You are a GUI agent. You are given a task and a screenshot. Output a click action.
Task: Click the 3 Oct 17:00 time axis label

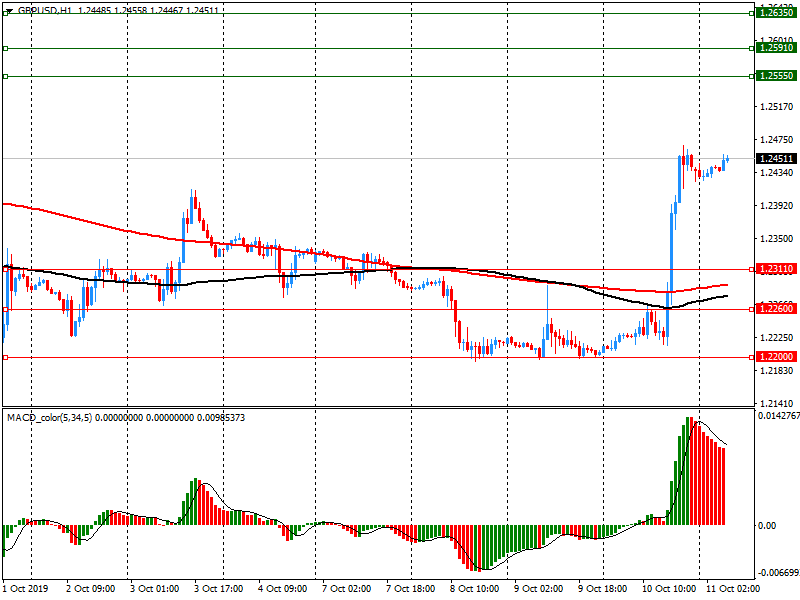pyautogui.click(x=218, y=590)
